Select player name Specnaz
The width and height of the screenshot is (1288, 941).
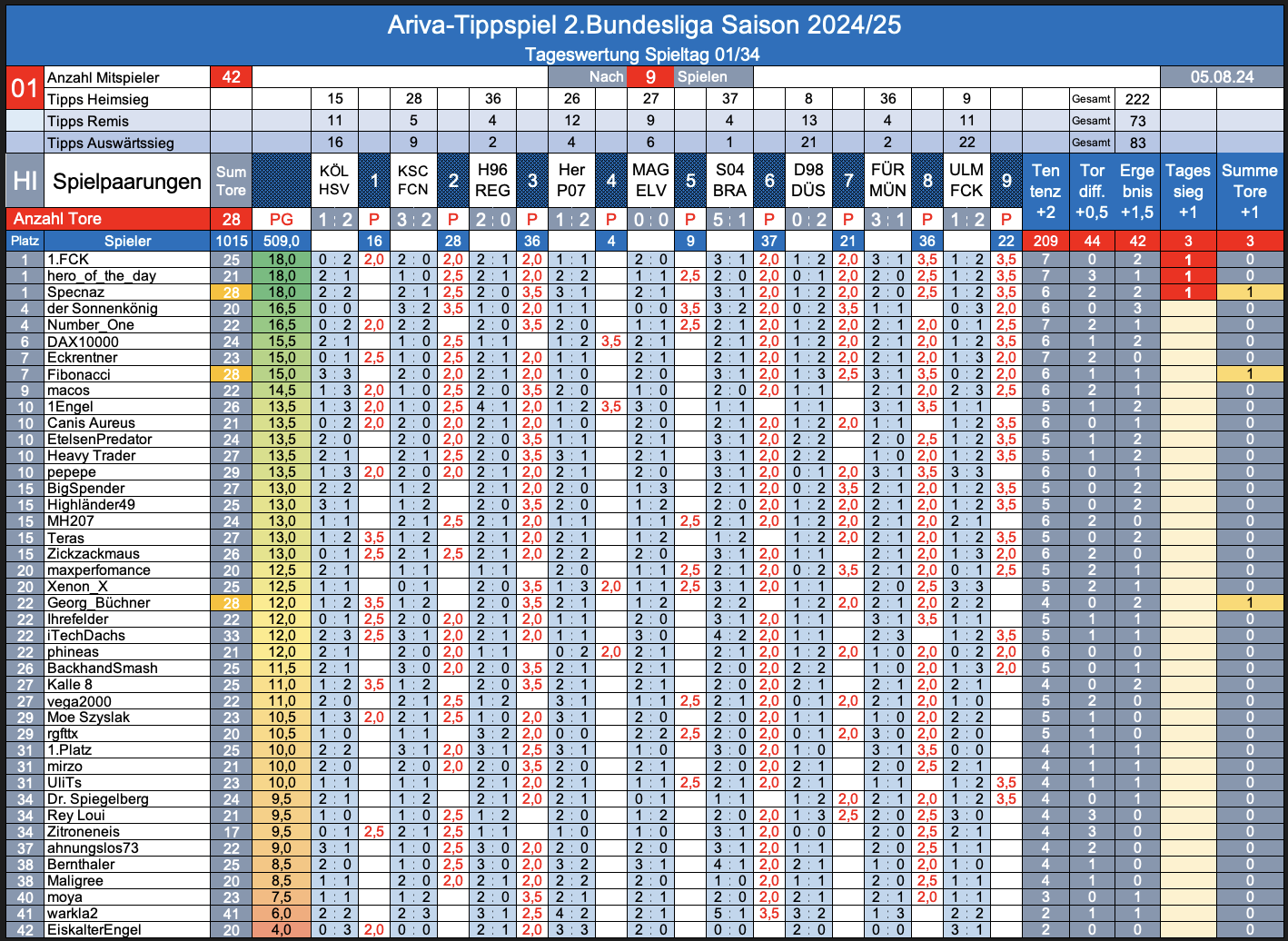pyautogui.click(x=75, y=292)
